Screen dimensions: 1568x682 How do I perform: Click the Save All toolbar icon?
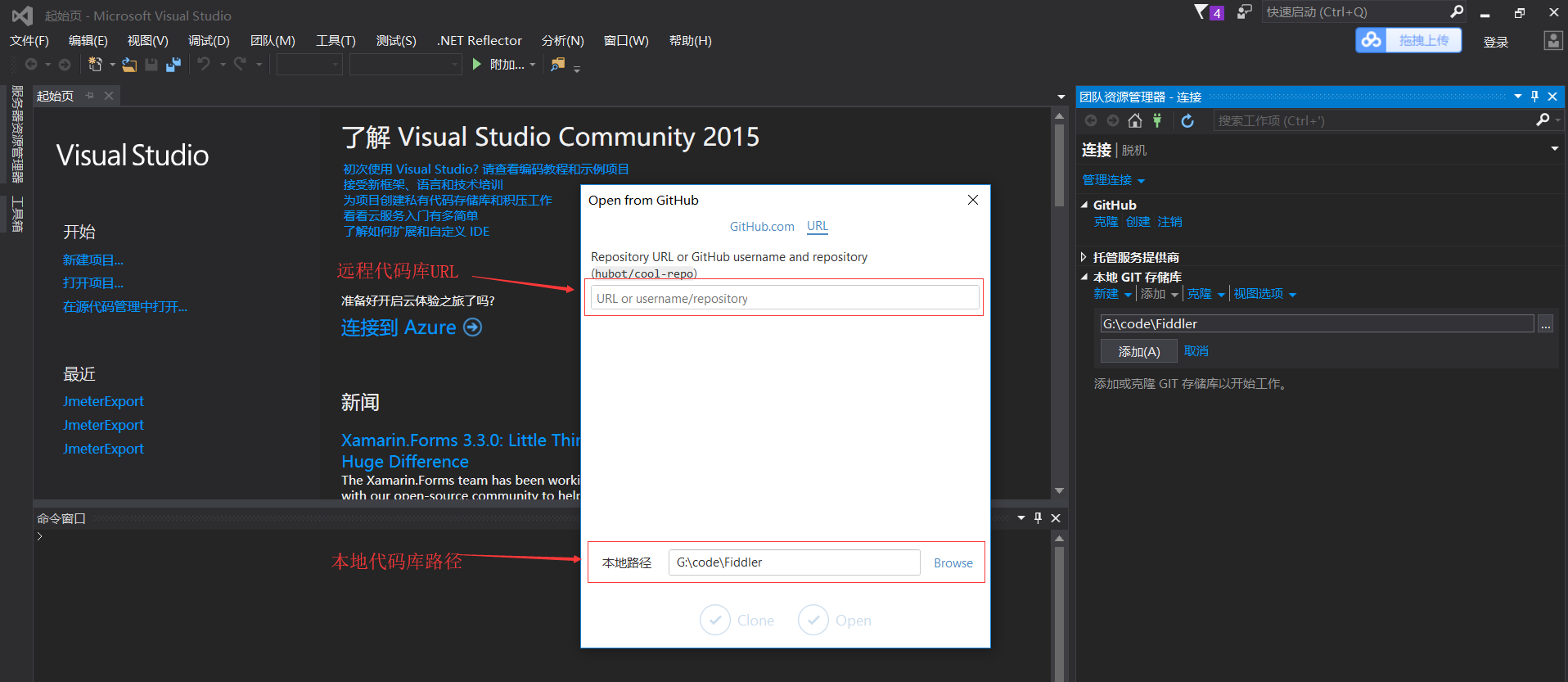173,65
